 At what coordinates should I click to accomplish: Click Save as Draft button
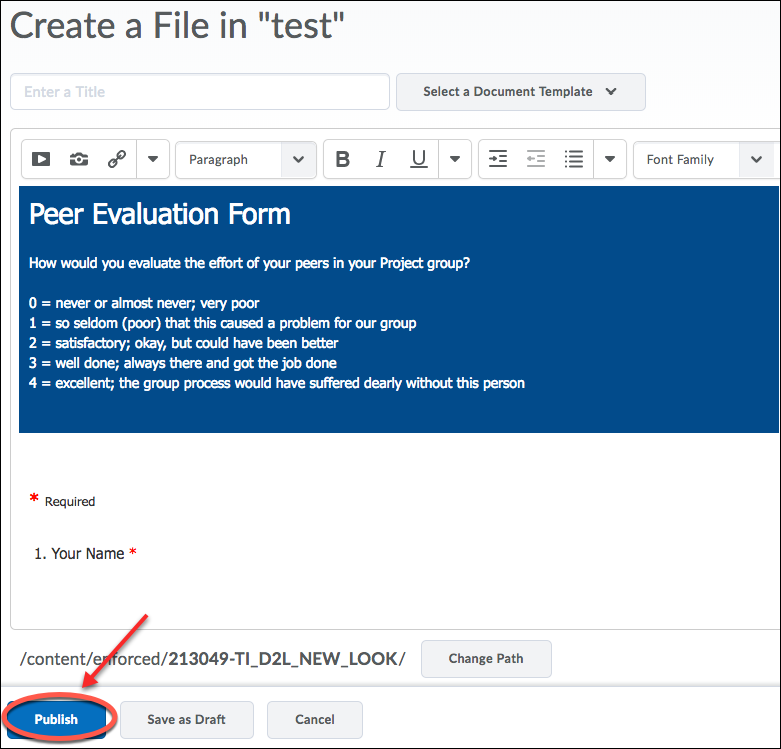pyautogui.click(x=187, y=720)
